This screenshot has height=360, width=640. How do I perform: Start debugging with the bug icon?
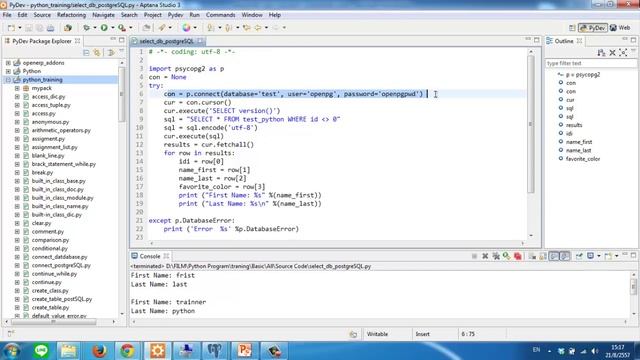[86, 28]
